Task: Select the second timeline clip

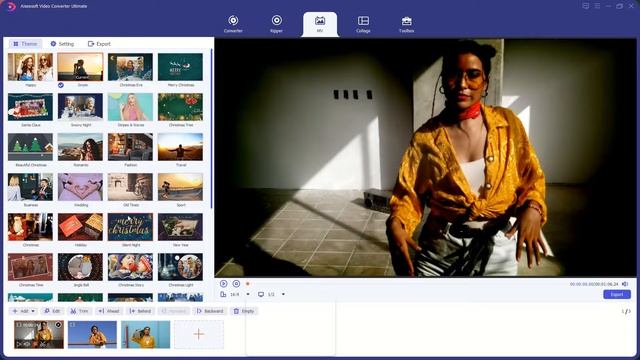Action: 92,334
